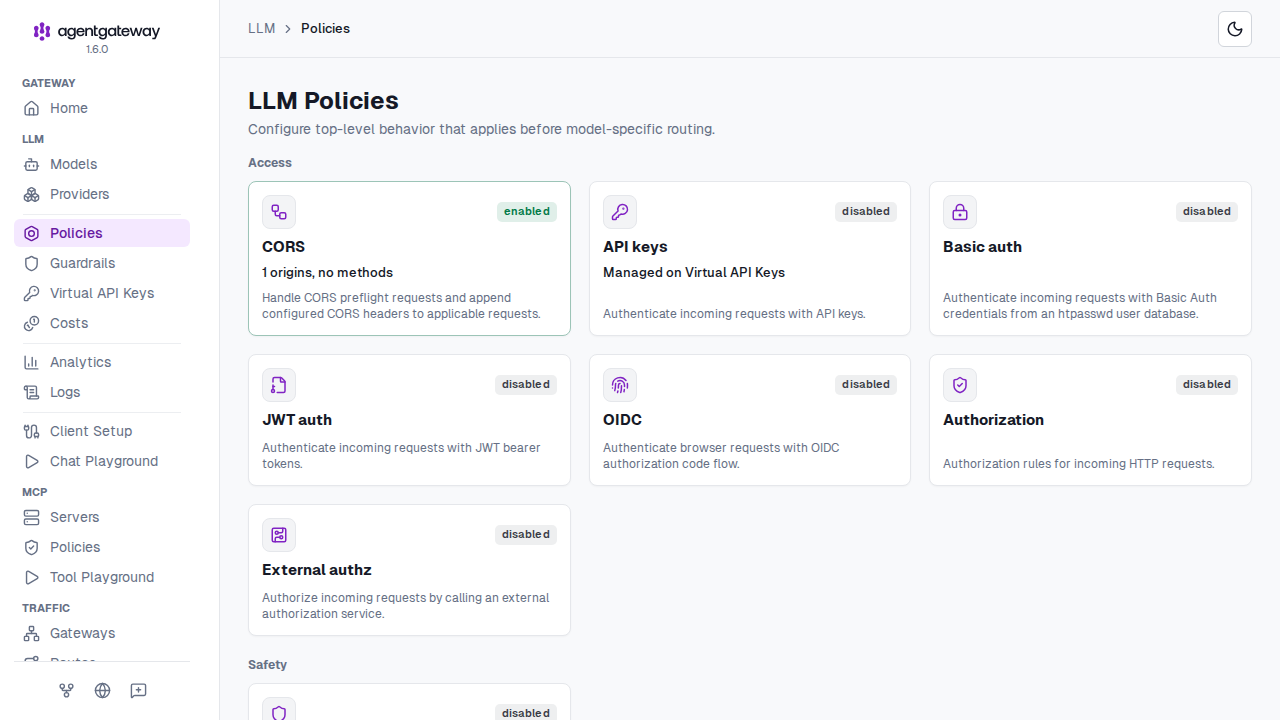Click the Virtual API Keys key icon
Image resolution: width=1280 pixels, height=720 pixels.
point(32,293)
